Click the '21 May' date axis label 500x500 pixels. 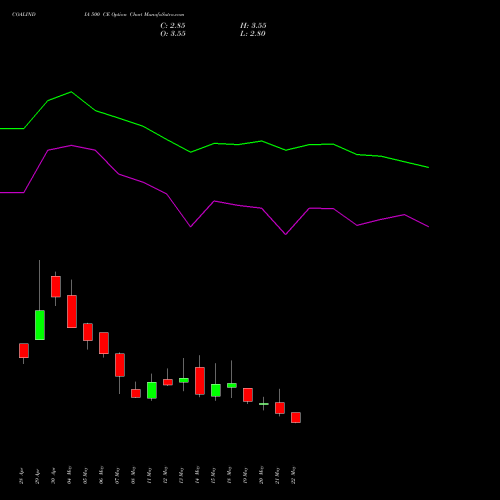278,475
